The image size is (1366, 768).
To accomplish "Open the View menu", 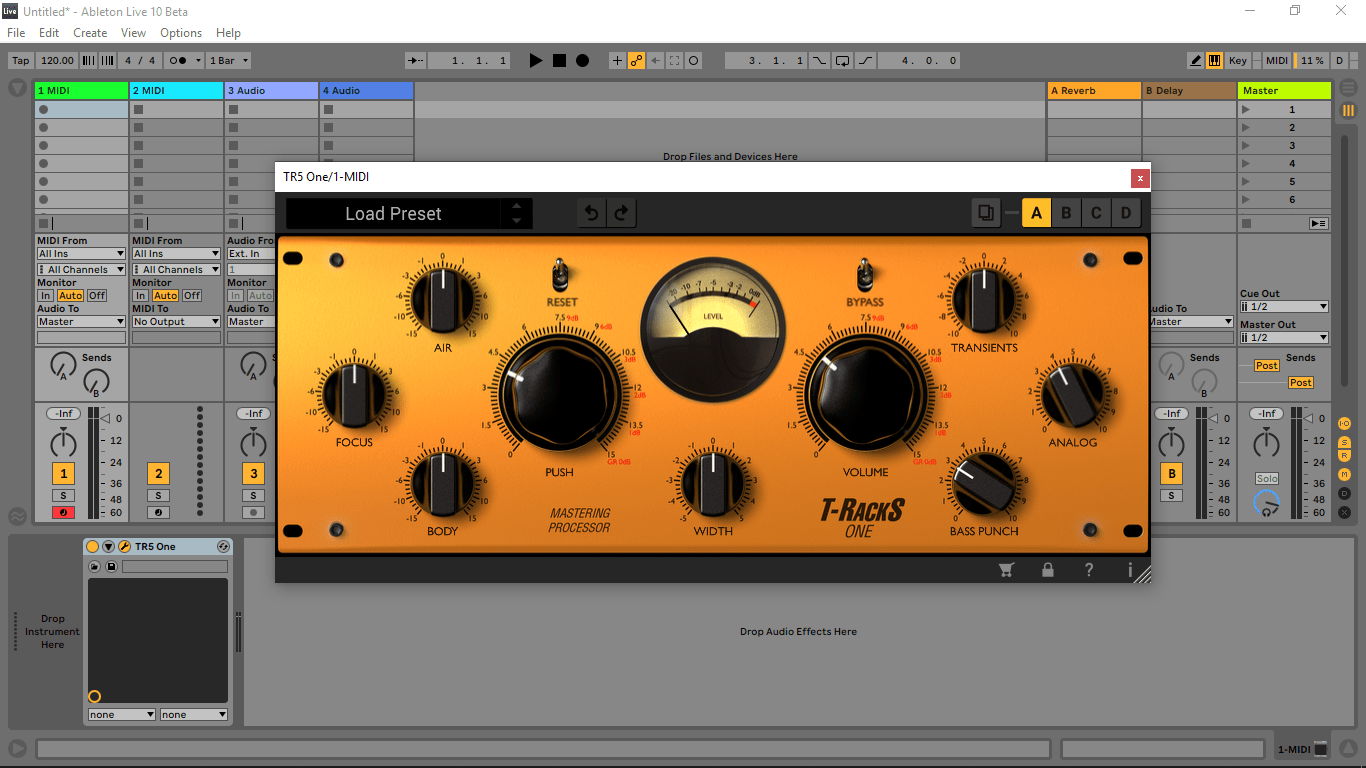I will (x=133, y=33).
